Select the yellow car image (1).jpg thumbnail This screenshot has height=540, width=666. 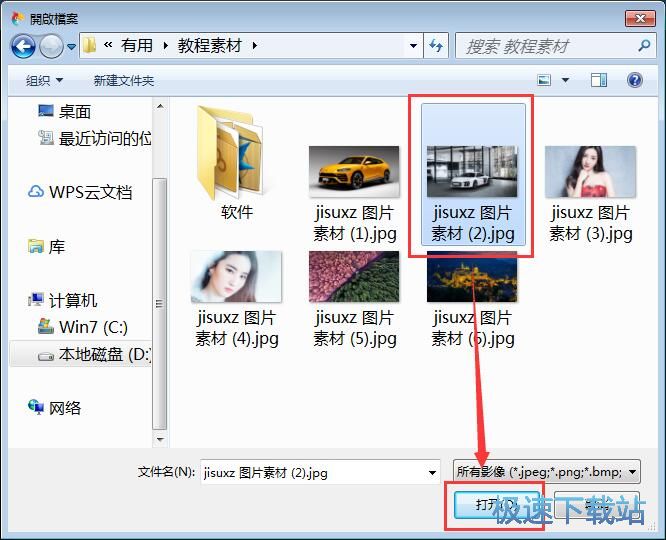[x=354, y=172]
